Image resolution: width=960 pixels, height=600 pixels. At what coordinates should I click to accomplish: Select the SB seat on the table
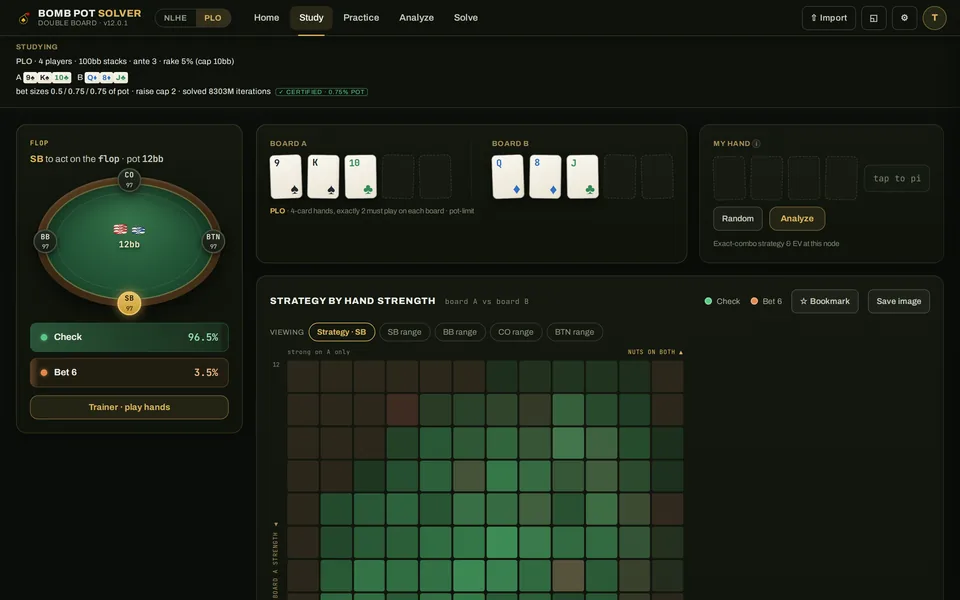pyautogui.click(x=129, y=303)
